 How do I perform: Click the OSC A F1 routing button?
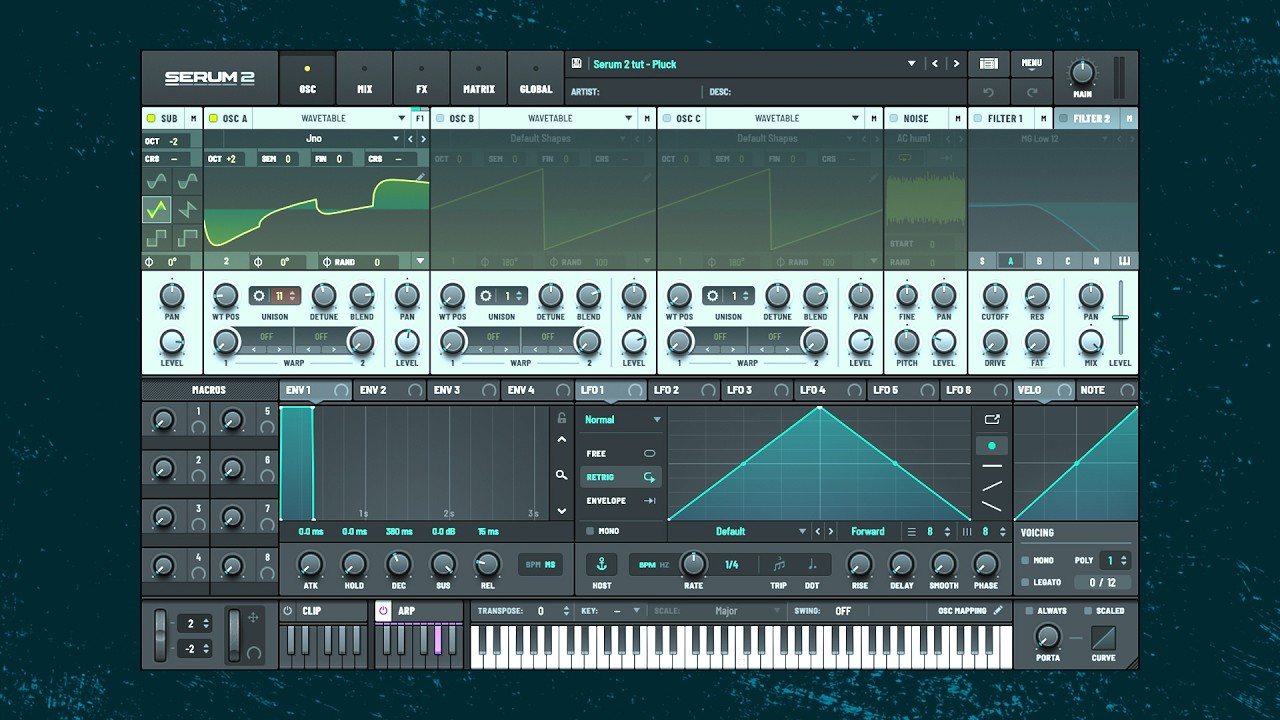coord(420,118)
